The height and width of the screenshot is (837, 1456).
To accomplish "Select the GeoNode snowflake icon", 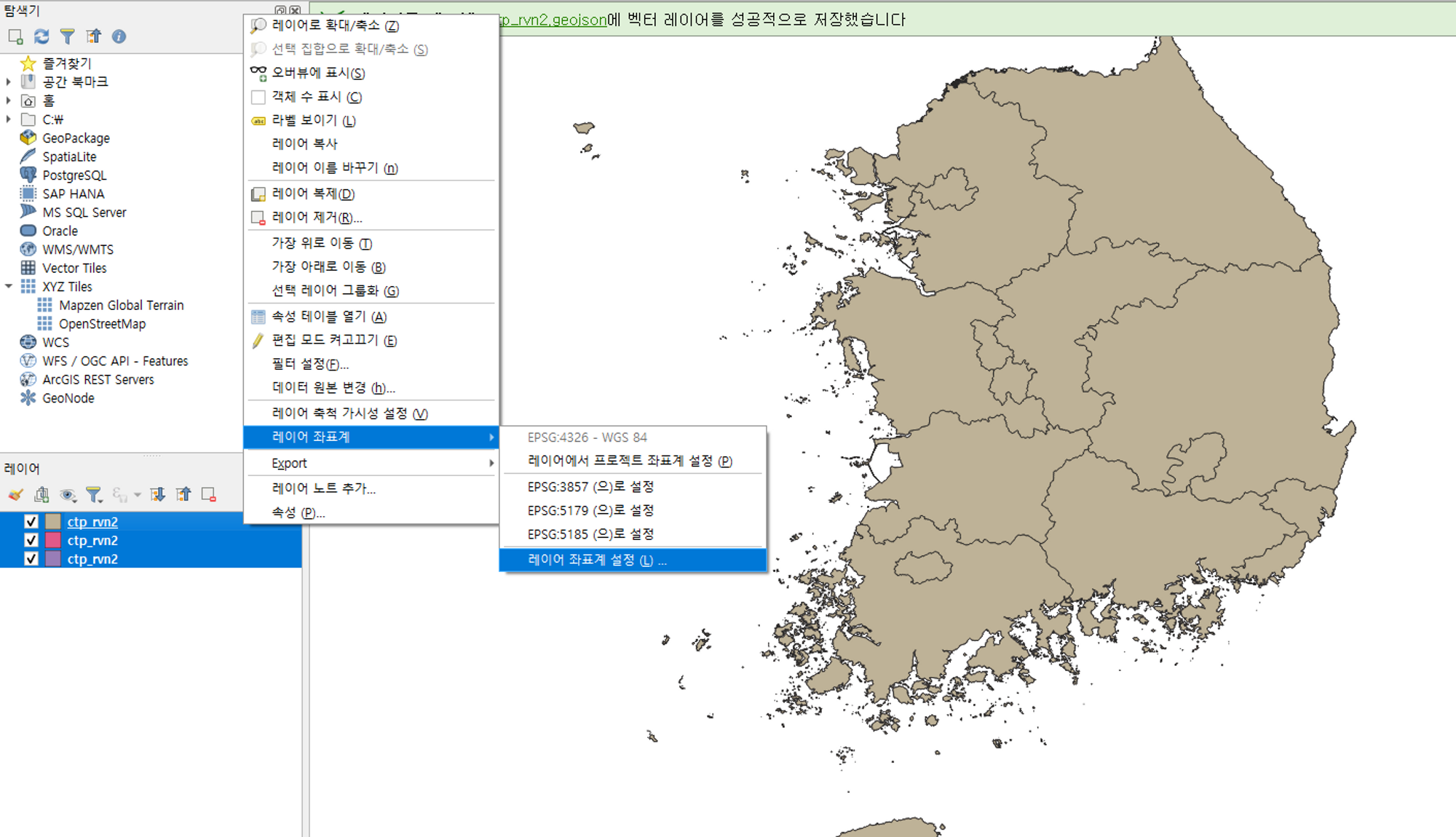I will (28, 398).
